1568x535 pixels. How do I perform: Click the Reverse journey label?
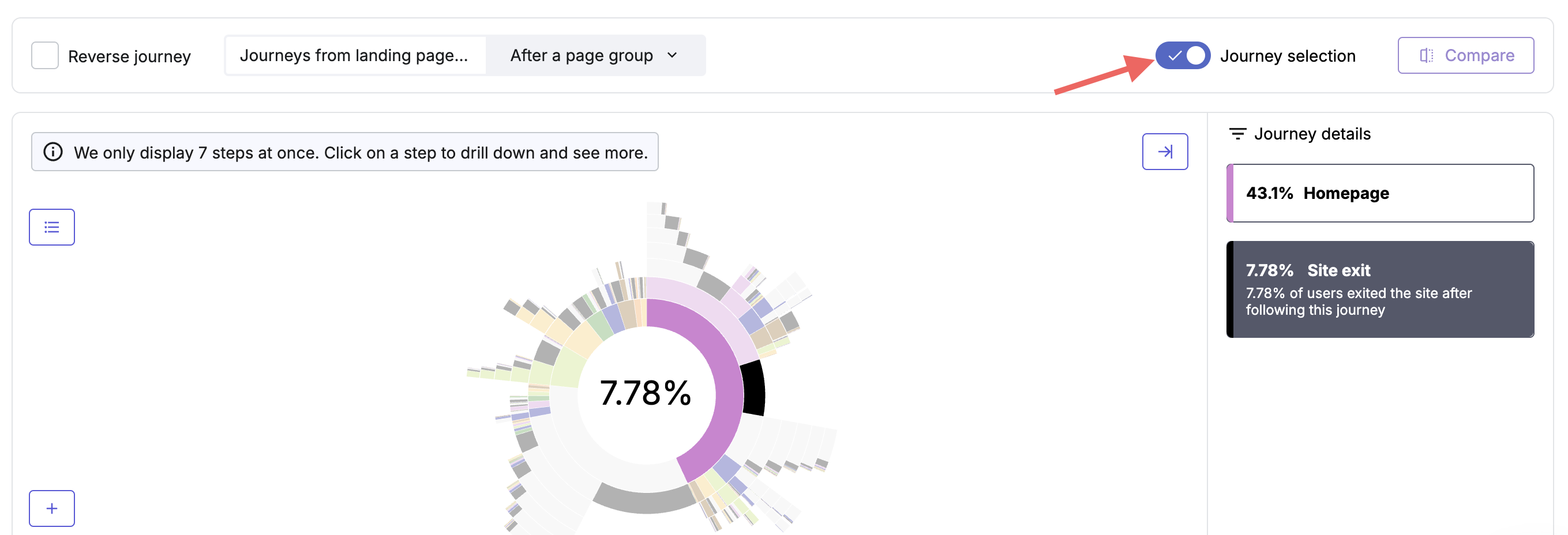tap(130, 56)
